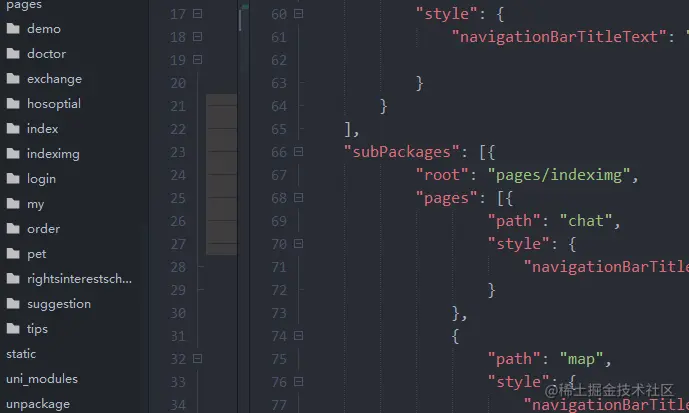The height and width of the screenshot is (413, 689).
Task: Collapse the object fold at line 74
Action: pyautogui.click(x=298, y=336)
